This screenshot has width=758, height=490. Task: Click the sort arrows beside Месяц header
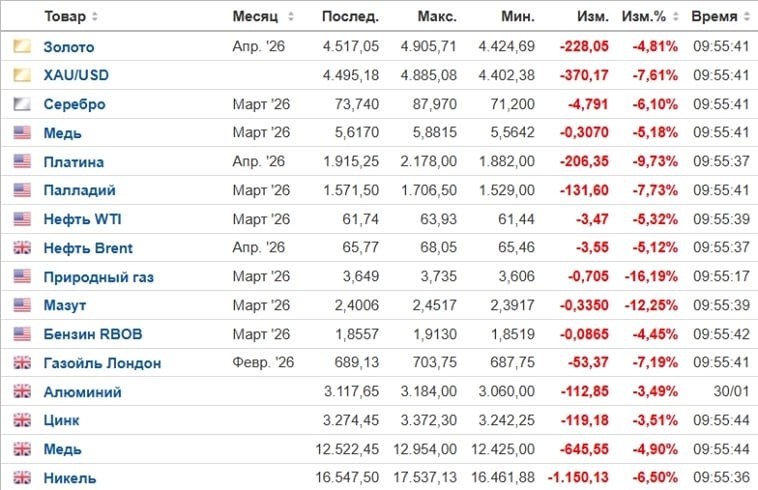tap(291, 17)
